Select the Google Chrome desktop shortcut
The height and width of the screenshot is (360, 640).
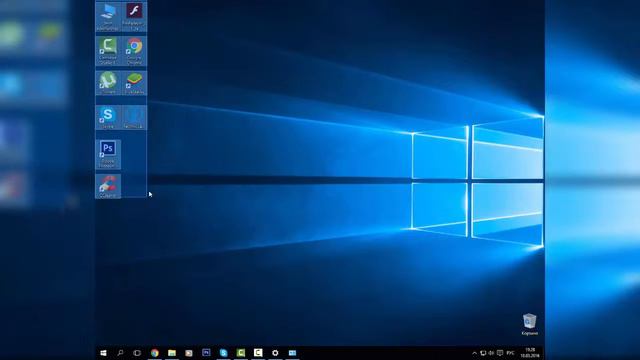point(134,51)
